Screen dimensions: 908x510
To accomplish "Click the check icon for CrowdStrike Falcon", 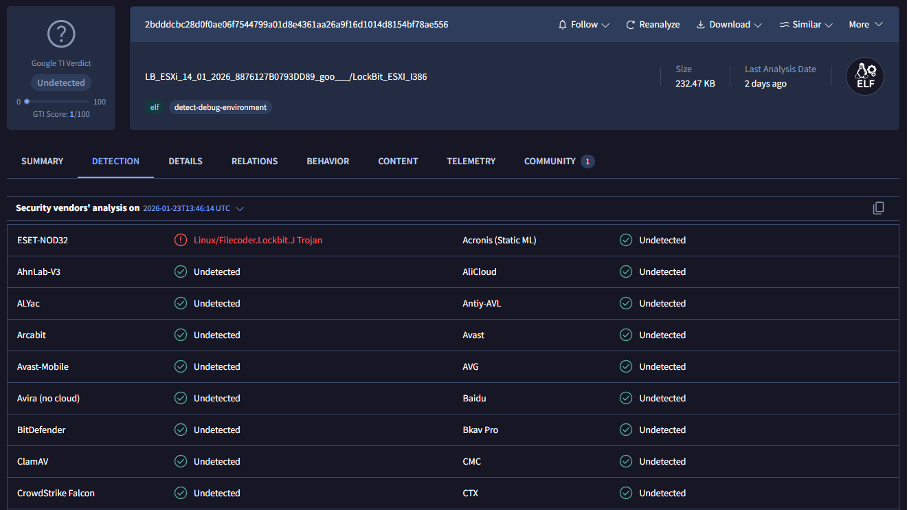I will (x=181, y=493).
